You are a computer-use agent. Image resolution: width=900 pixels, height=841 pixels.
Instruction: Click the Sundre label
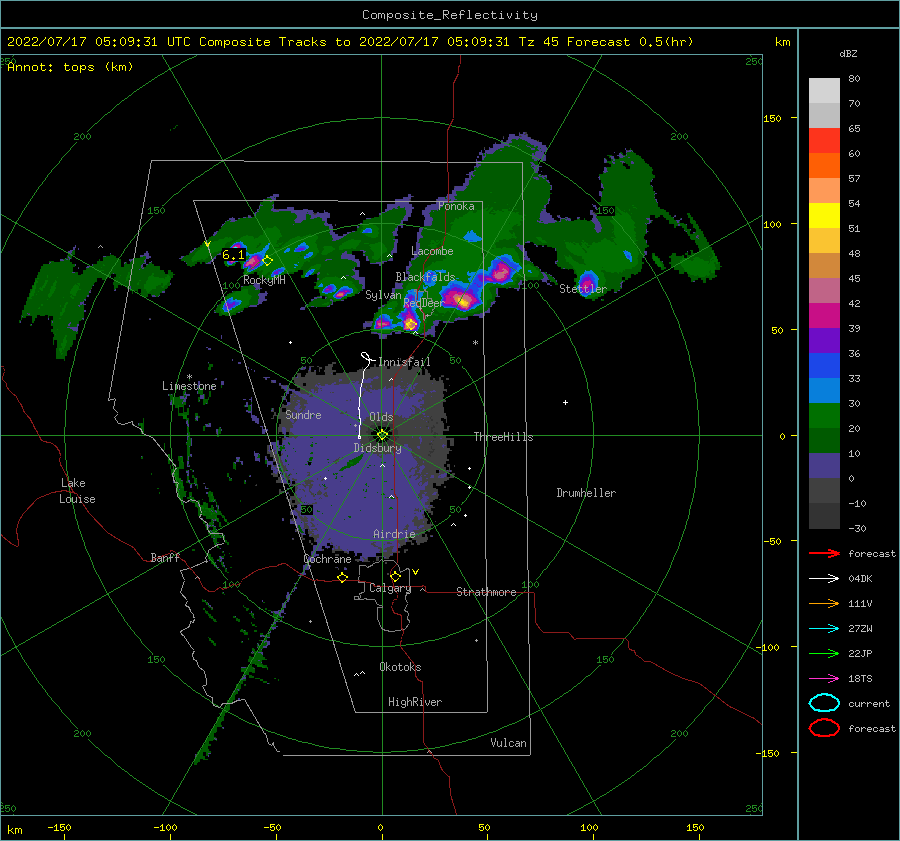coord(303,415)
